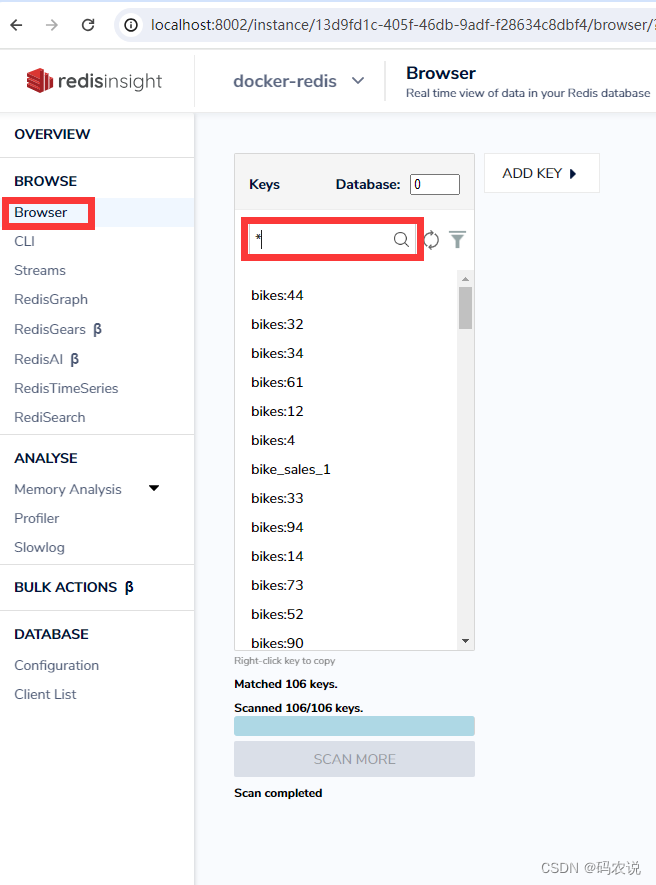Reload the page with the refresh icon
Viewport: 656px width, 885px height.
[88, 25]
